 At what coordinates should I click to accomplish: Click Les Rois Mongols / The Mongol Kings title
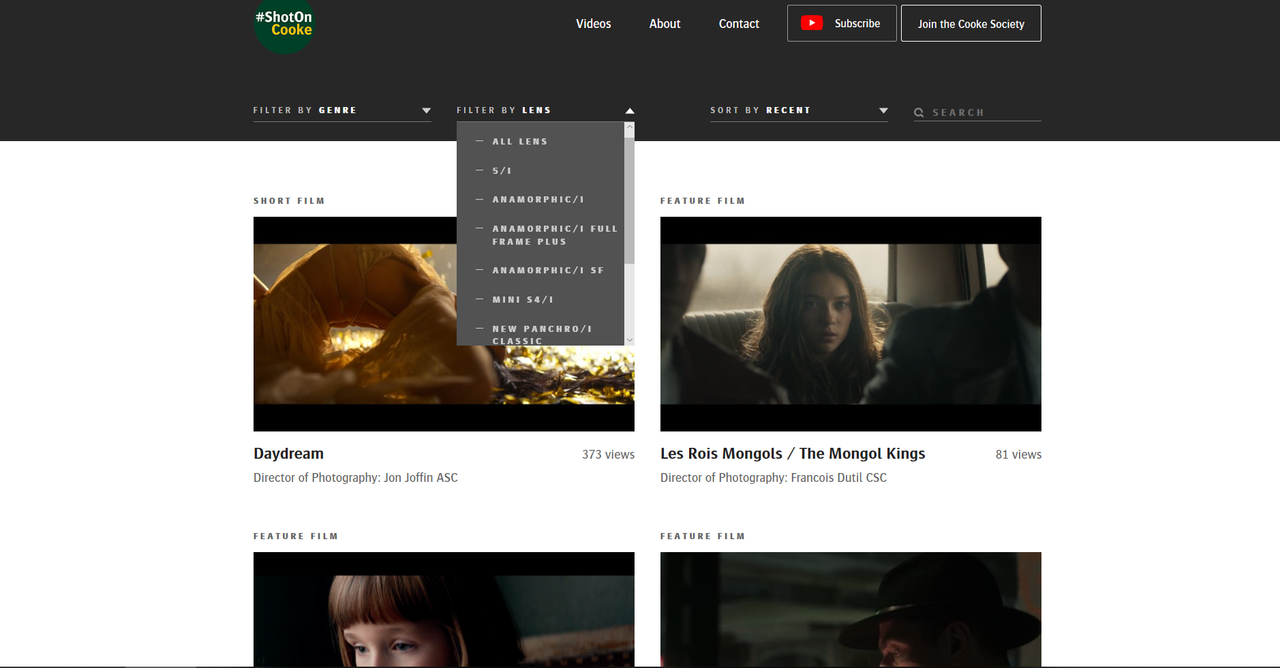(x=793, y=454)
